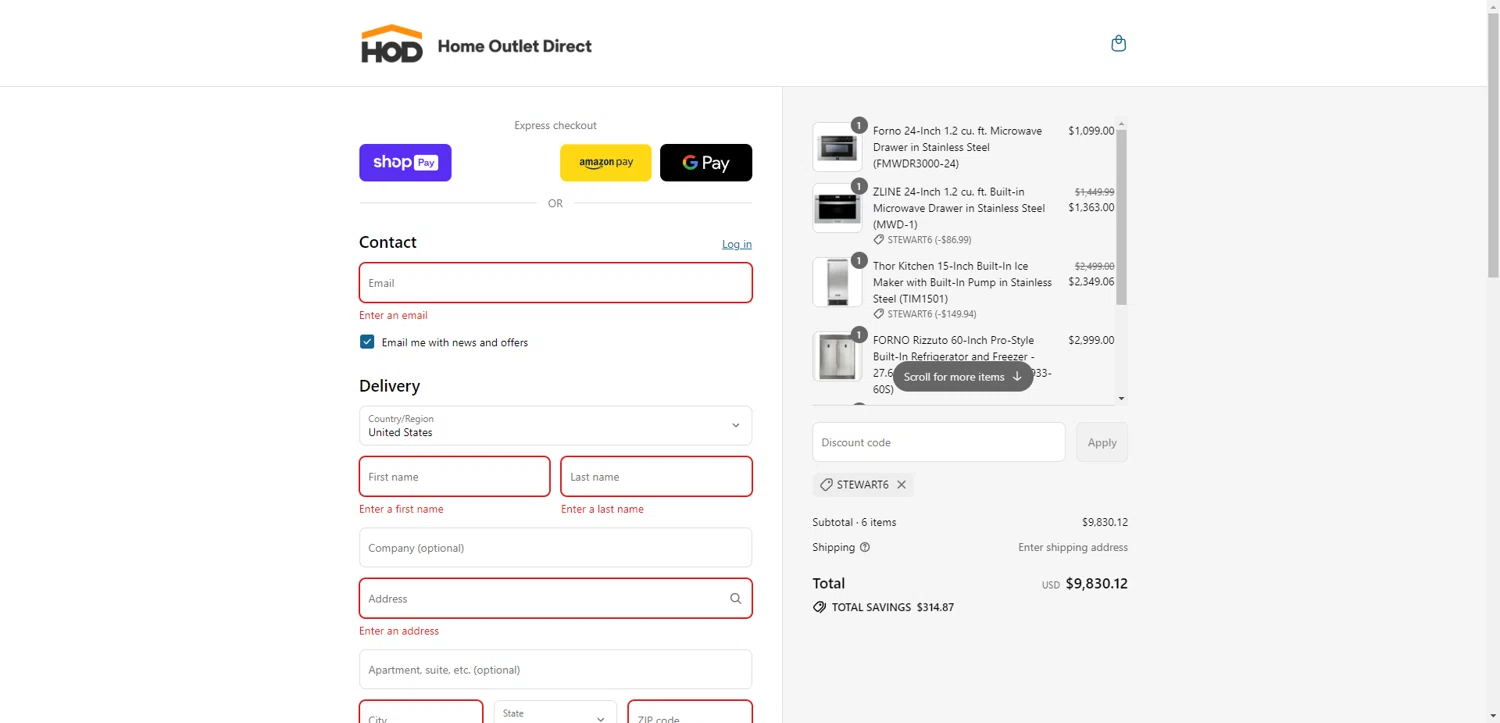This screenshot has width=1500, height=723.
Task: Focus the First name field
Action: pos(454,477)
